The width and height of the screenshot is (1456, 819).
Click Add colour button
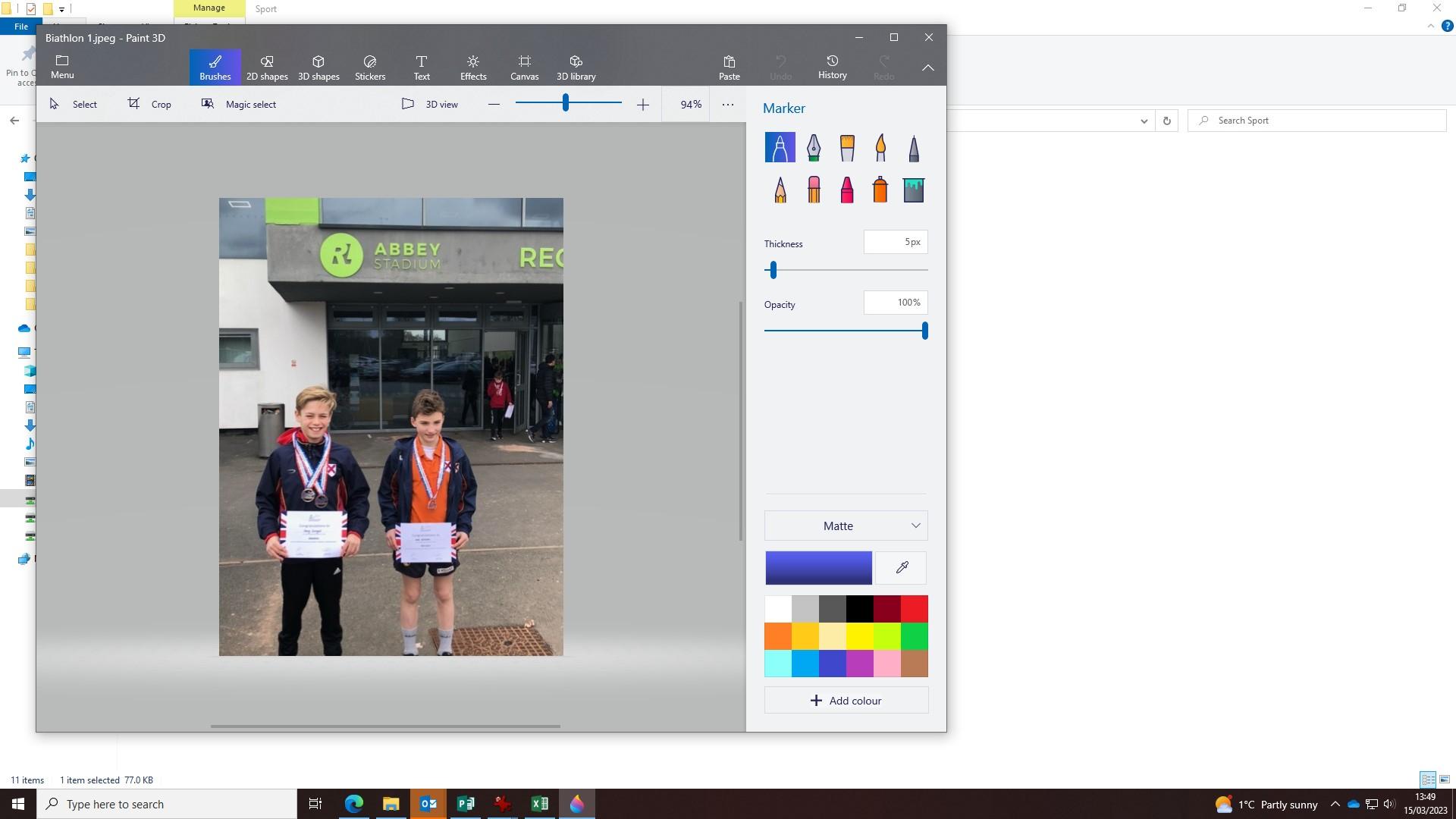(846, 701)
